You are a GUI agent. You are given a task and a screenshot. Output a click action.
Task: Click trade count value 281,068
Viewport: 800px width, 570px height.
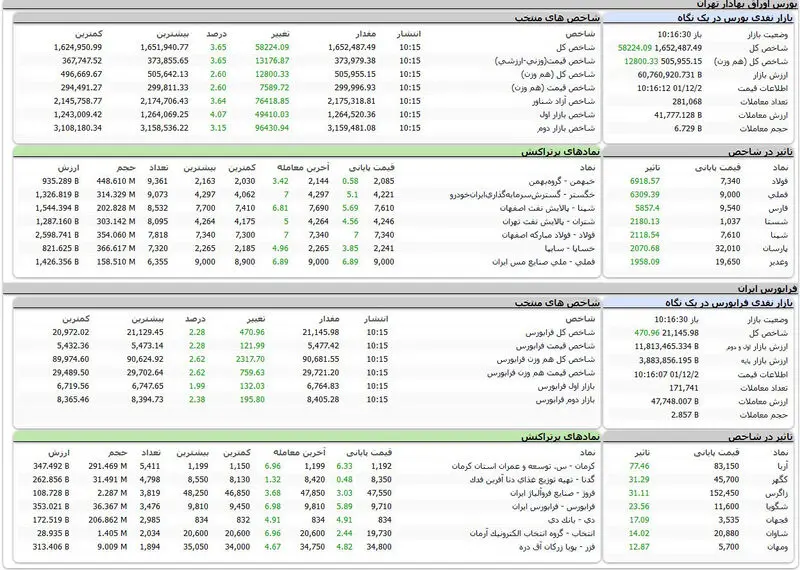point(687,102)
